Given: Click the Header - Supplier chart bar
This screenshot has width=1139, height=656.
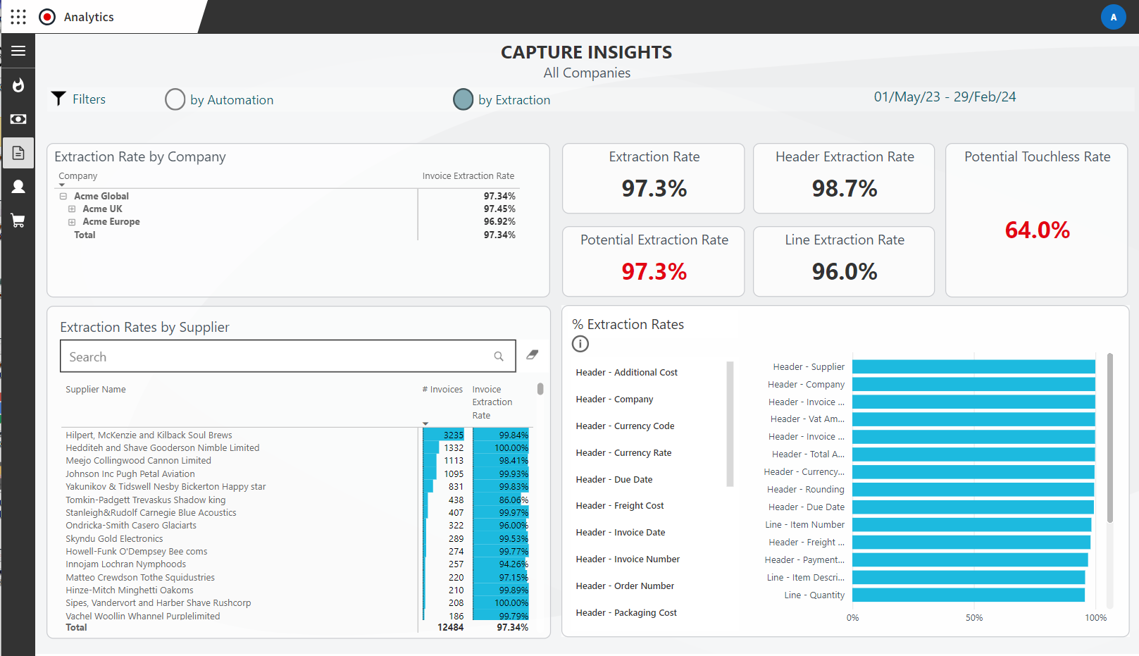Looking at the screenshot, I should tap(973, 367).
